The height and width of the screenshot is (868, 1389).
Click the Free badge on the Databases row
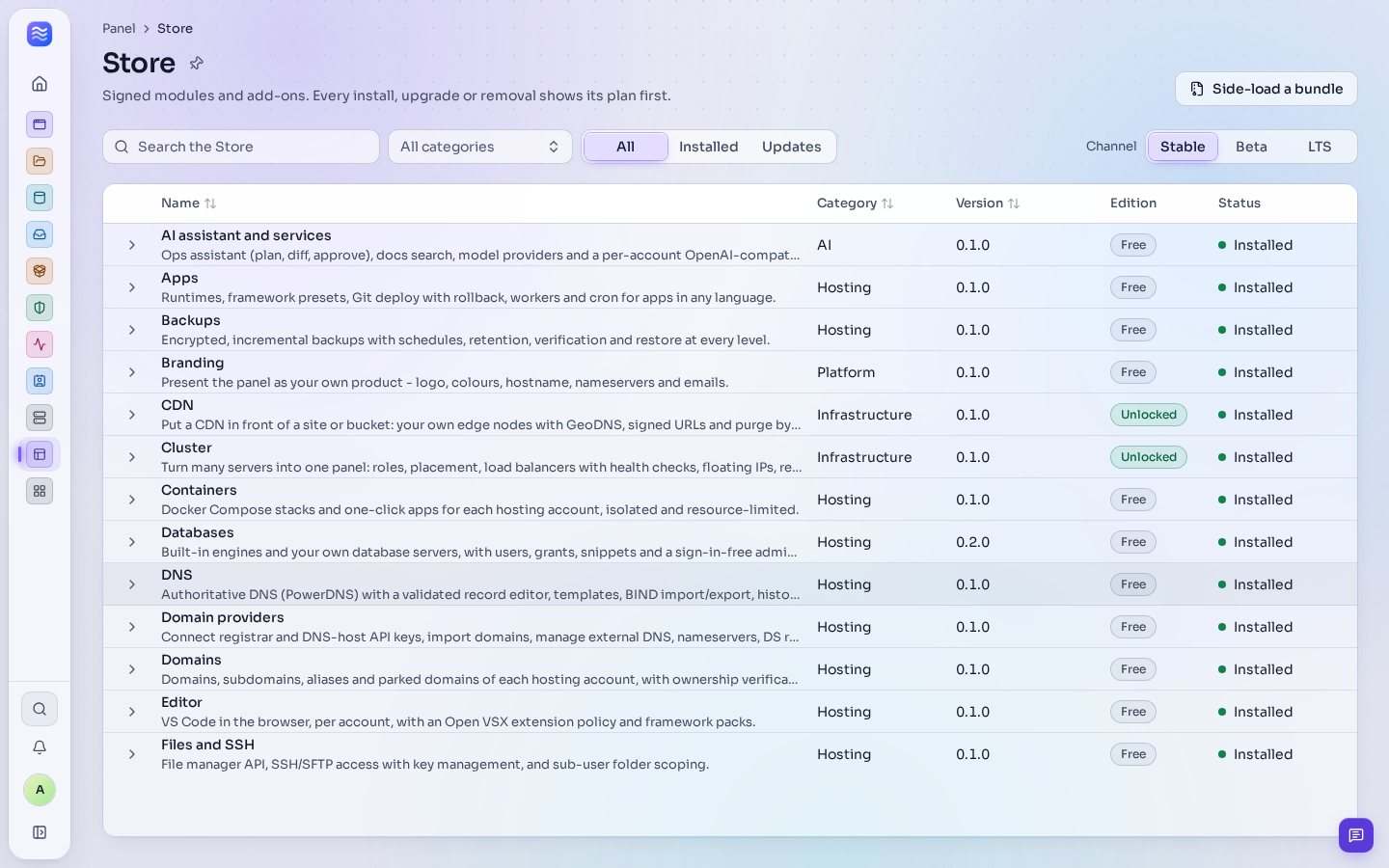pos(1133,542)
